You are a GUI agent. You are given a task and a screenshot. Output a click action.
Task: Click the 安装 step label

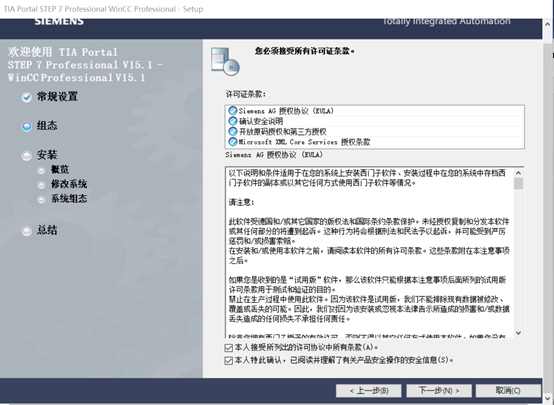coord(47,155)
